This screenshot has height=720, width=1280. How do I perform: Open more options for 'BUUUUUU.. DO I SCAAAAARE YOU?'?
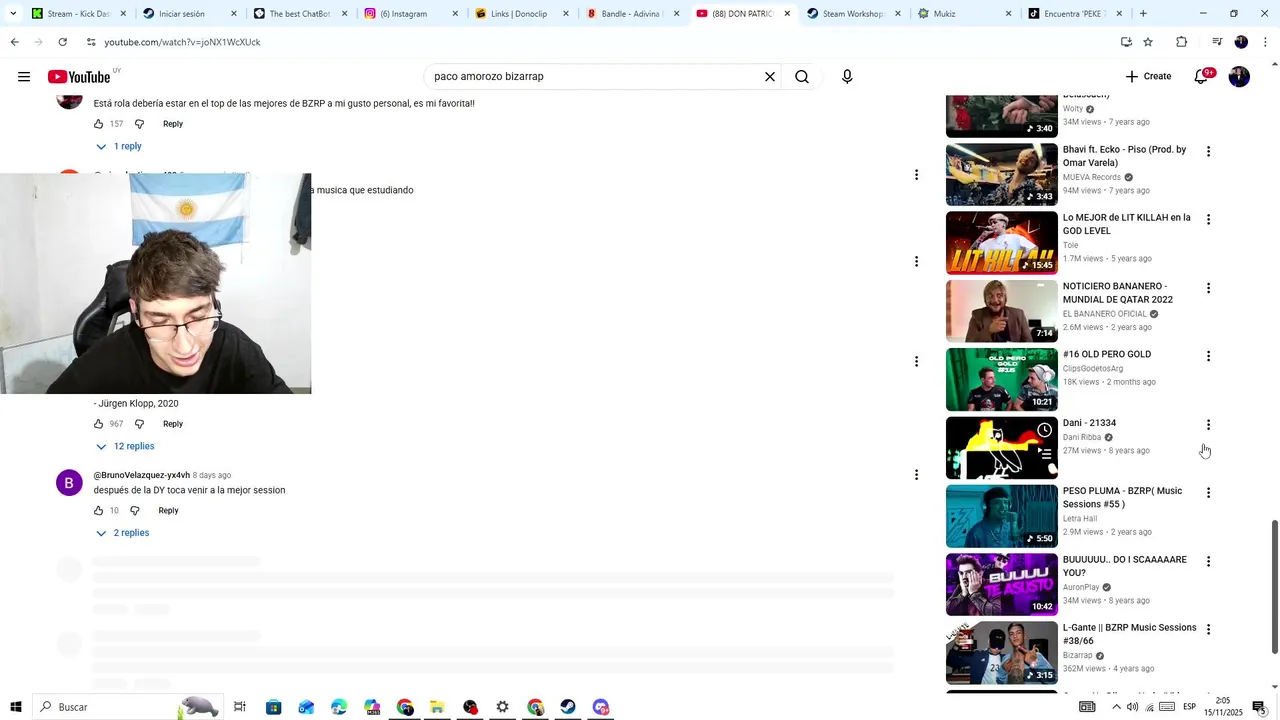pyautogui.click(x=1208, y=562)
